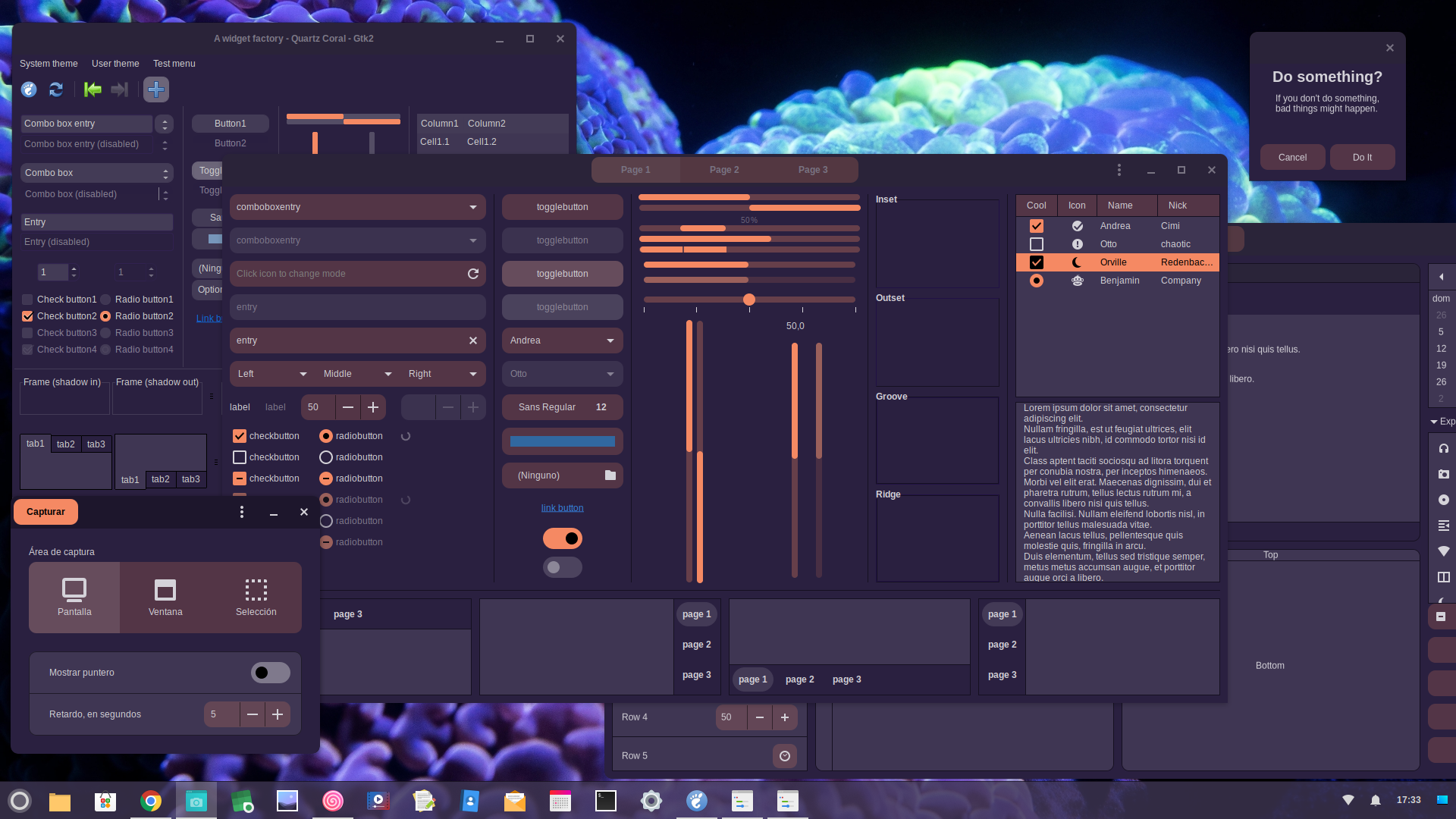The width and height of the screenshot is (1456, 819).
Task: Click the blue clock icon in the Gtk2 toolbar
Action: pos(29,89)
